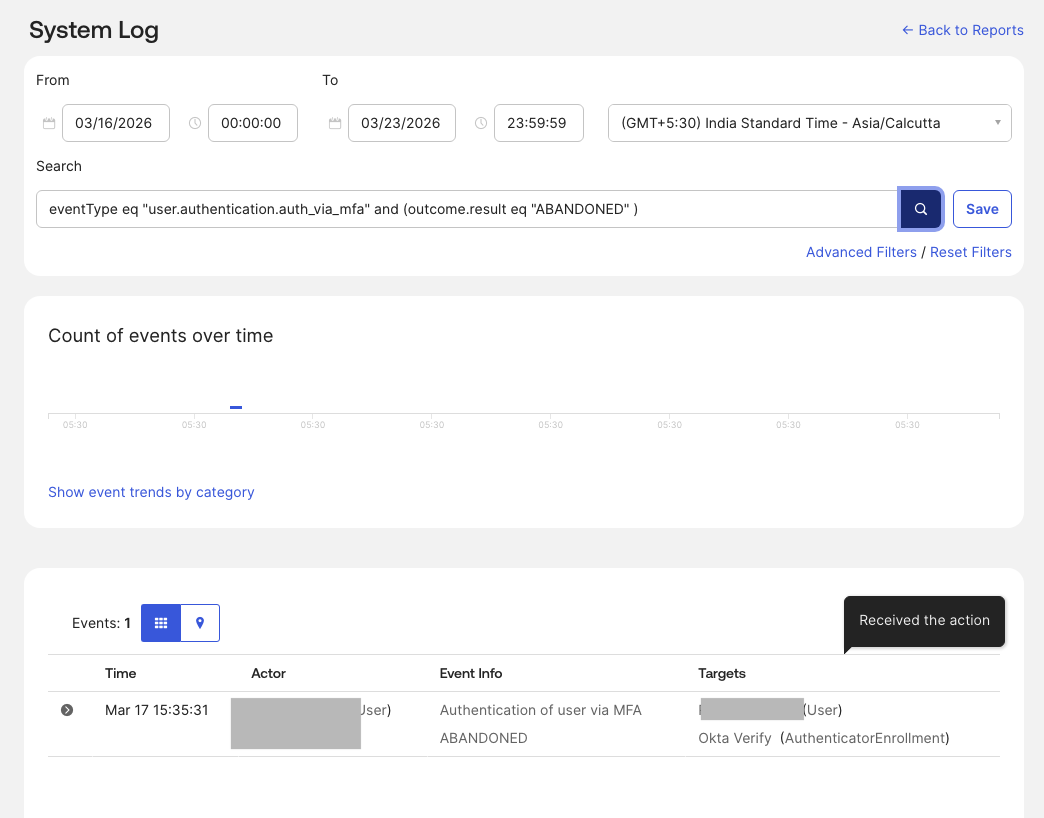The height and width of the screenshot is (818, 1044).
Task: Expand the India Standard Time timezone dropdown
Action: [x=810, y=122]
